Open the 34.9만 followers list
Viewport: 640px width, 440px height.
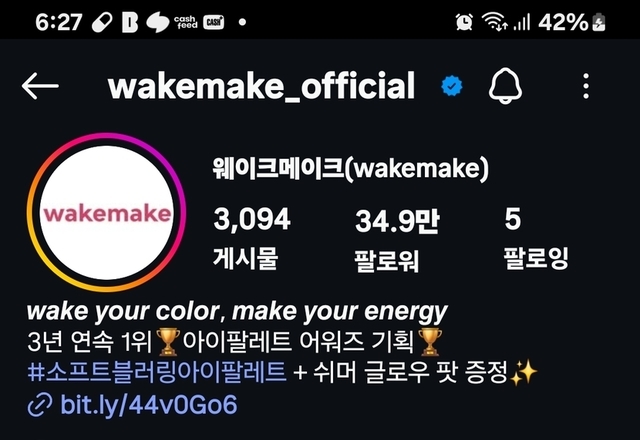pyautogui.click(x=397, y=239)
